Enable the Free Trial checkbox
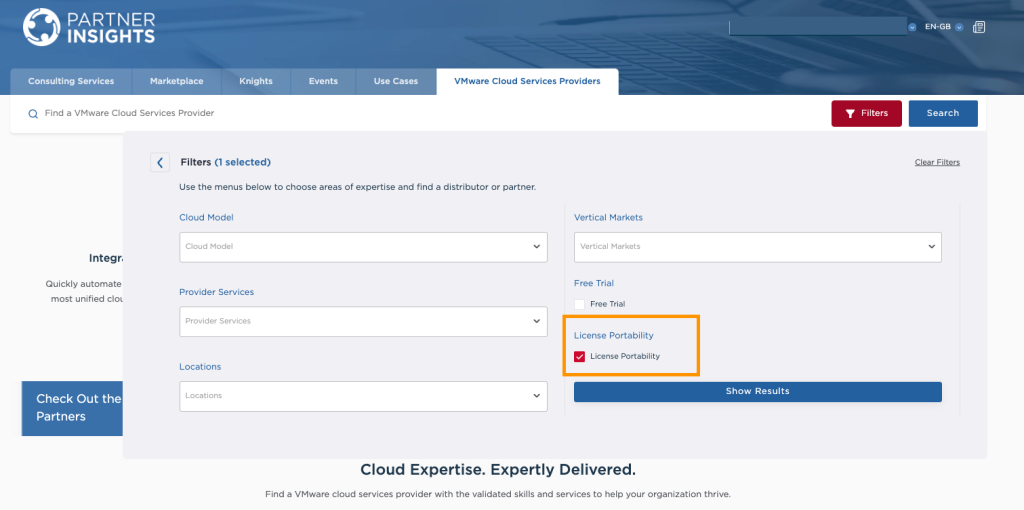This screenshot has width=1024, height=510. tap(579, 304)
